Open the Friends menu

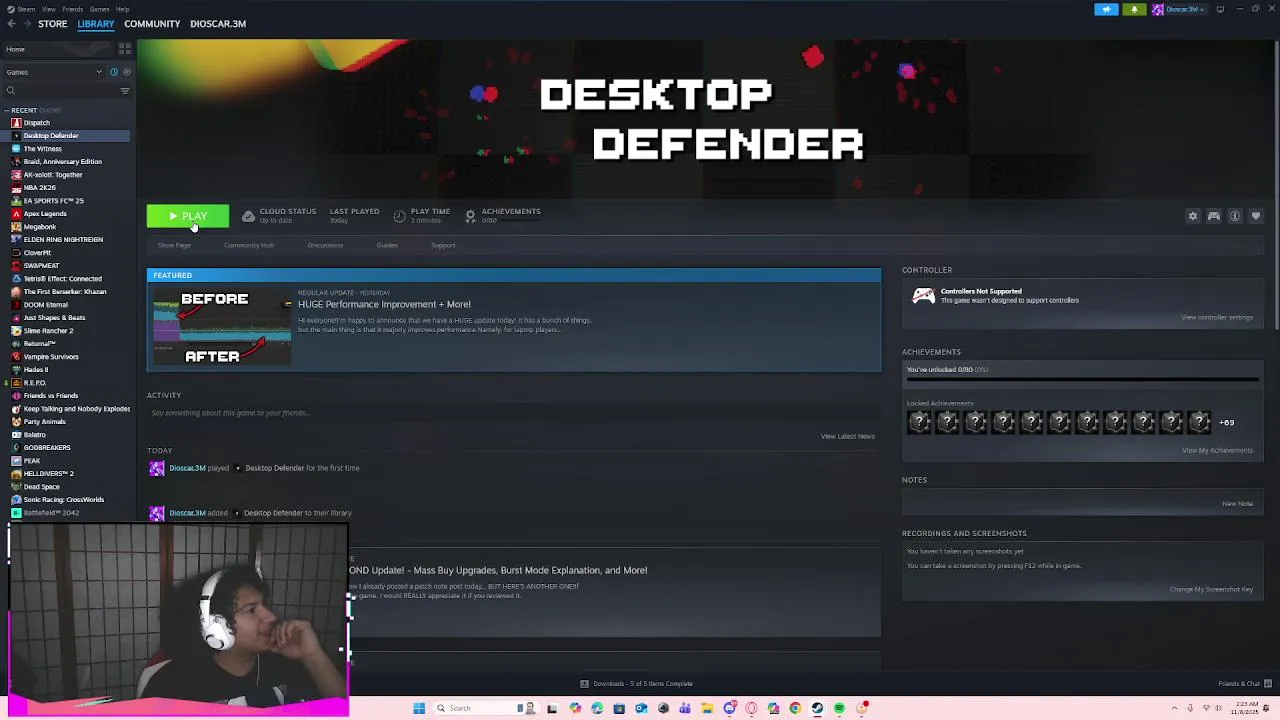tap(72, 9)
